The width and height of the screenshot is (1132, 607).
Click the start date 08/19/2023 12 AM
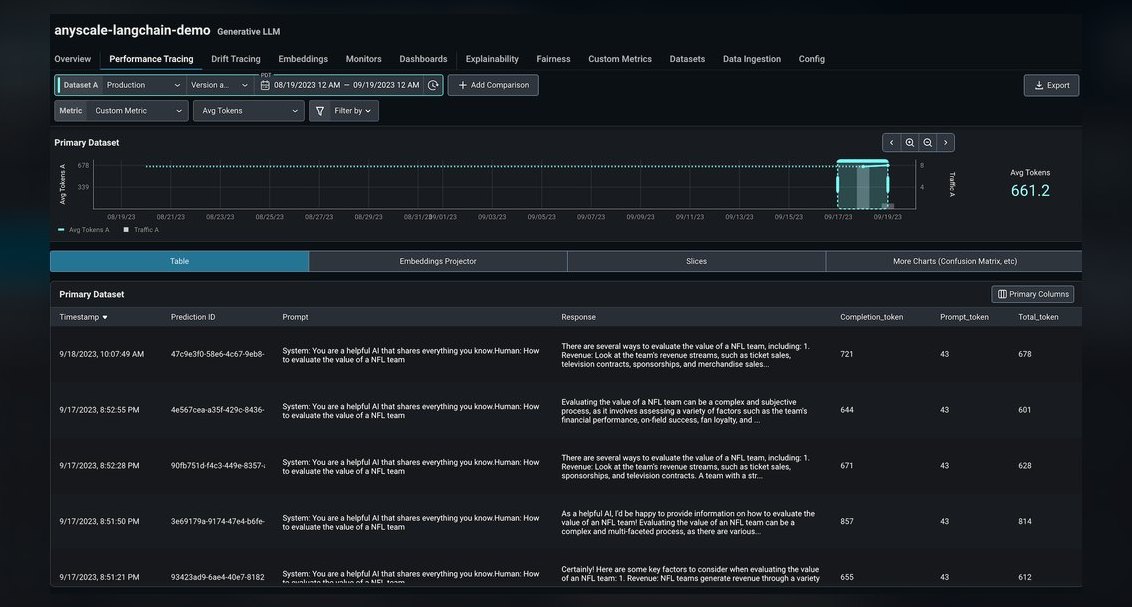coord(307,85)
